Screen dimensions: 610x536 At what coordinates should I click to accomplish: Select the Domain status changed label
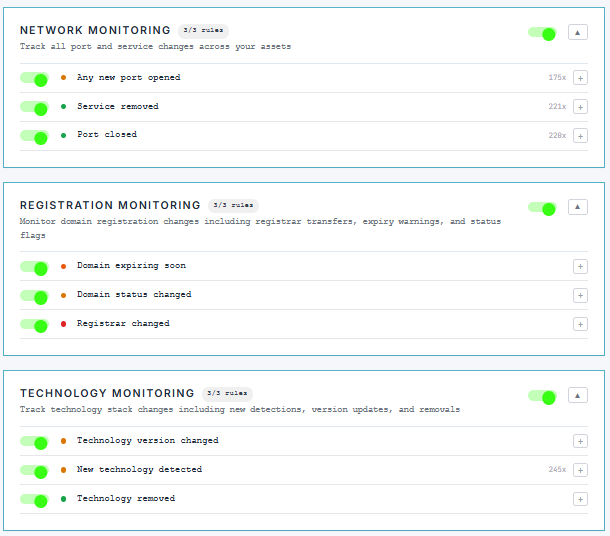click(134, 294)
